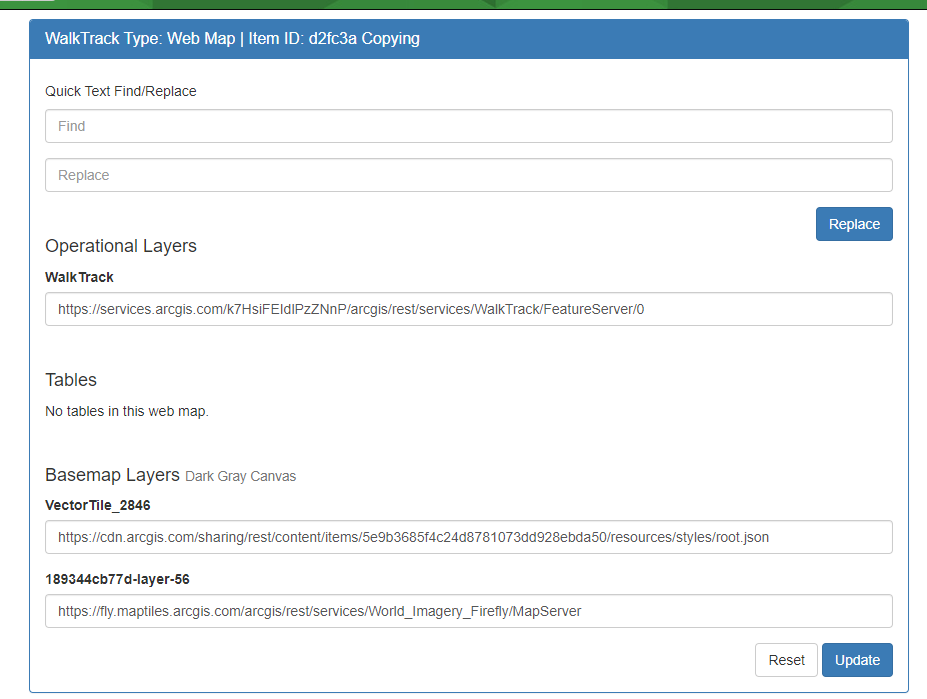Edit the World_Imagery_Firefly MapServer URL field

468,611
